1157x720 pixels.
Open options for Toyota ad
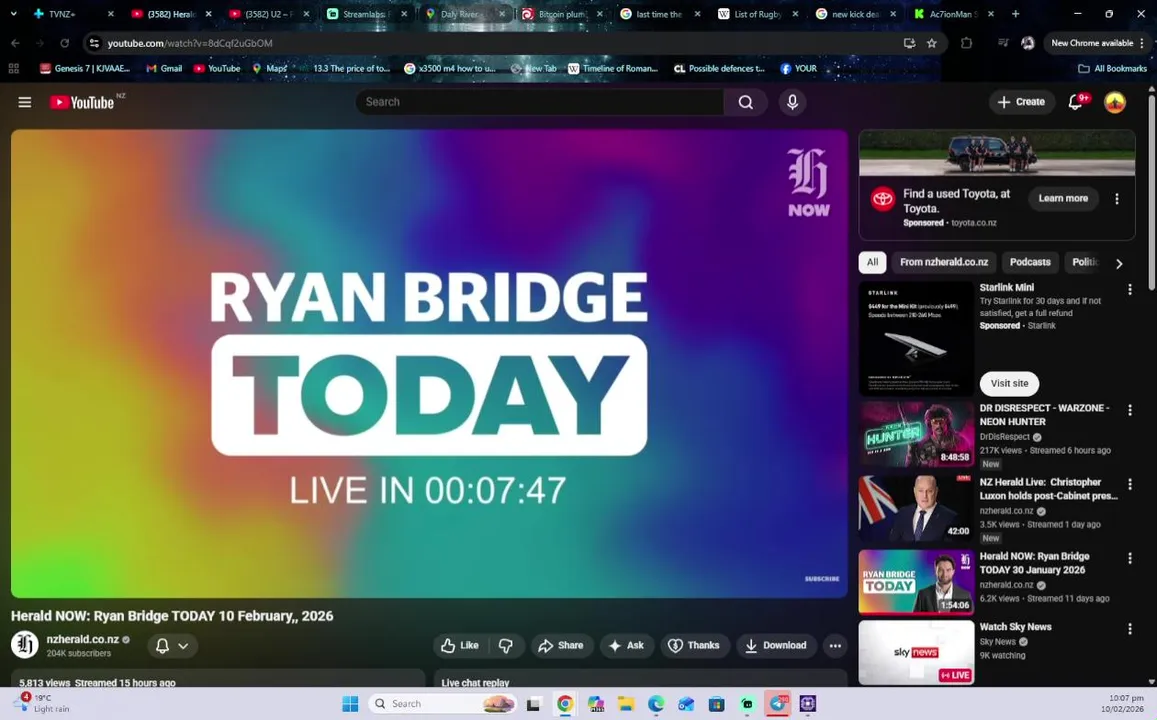1116,198
